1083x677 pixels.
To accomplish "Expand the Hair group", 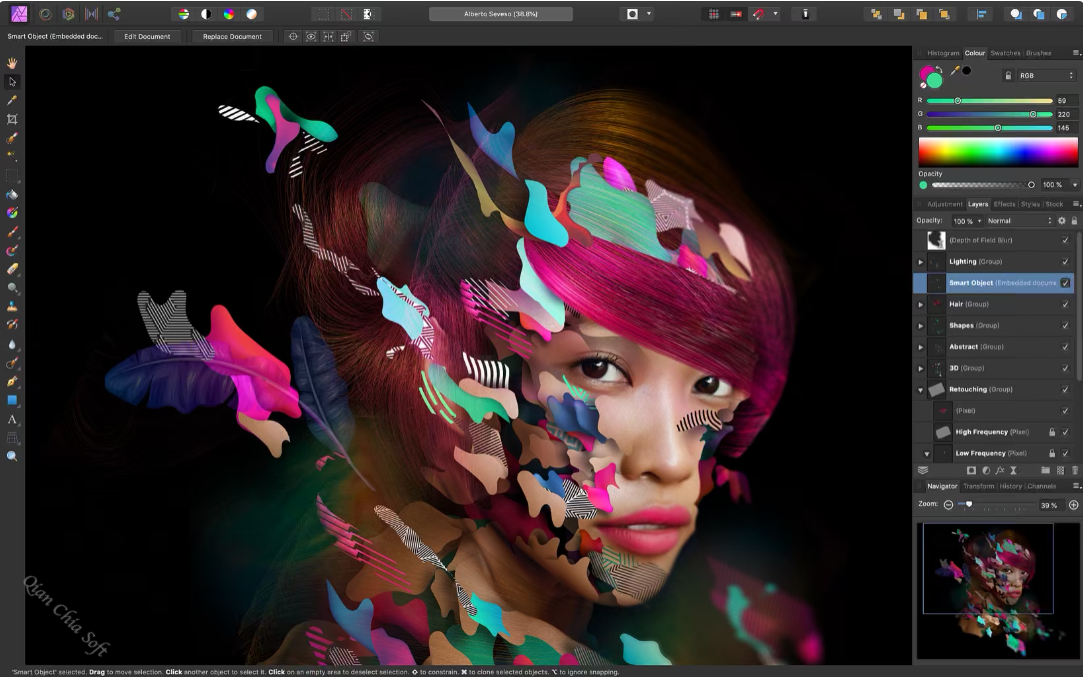I will [x=921, y=304].
